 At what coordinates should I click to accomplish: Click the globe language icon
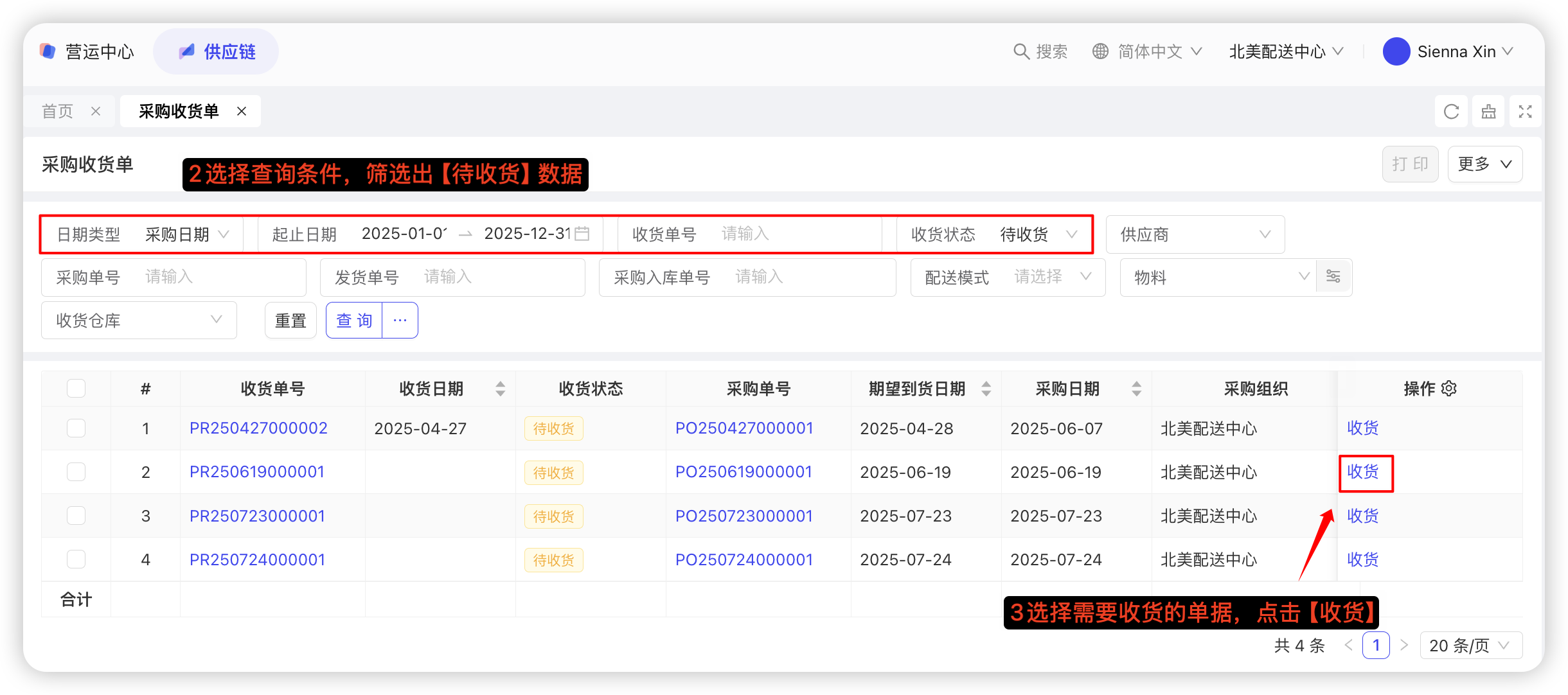[1100, 51]
